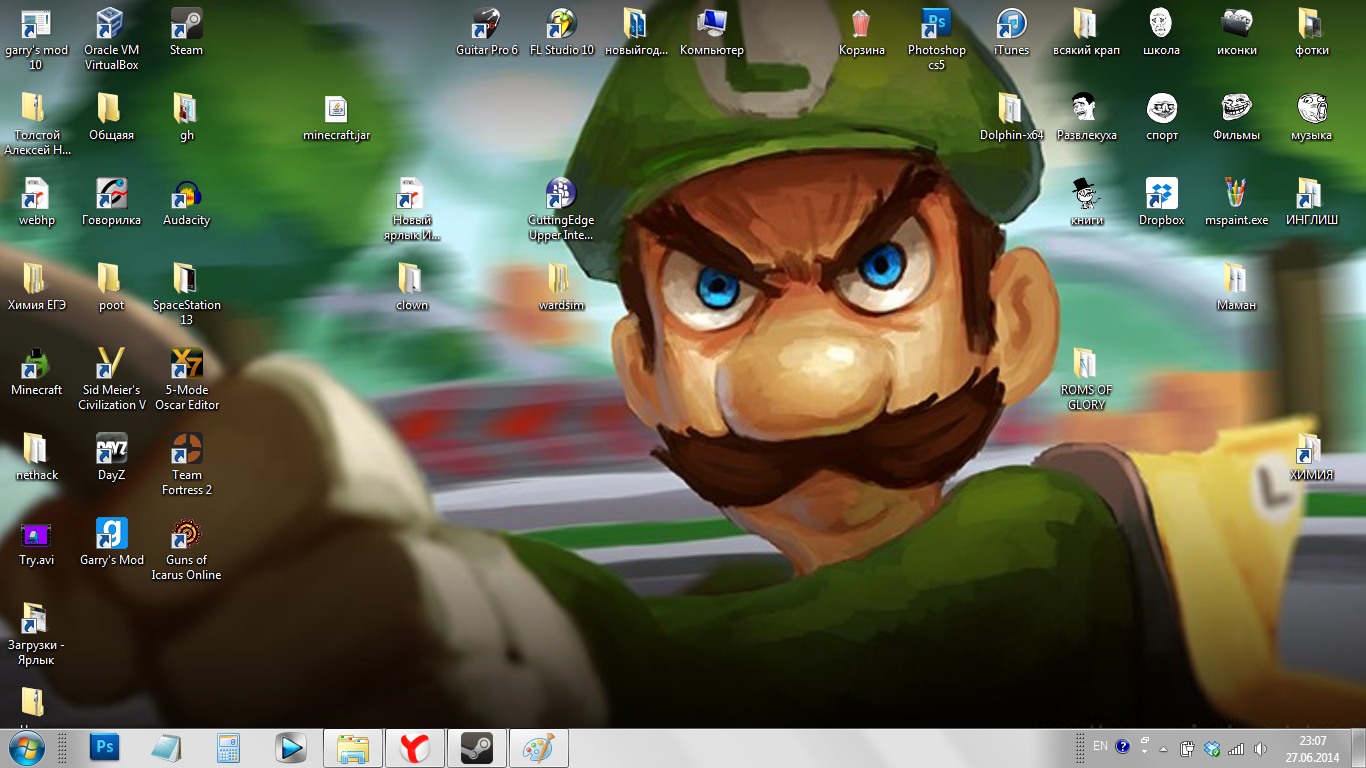This screenshot has width=1366, height=768.
Task: Select the Steam shortcut on the desktop
Action: [186, 32]
